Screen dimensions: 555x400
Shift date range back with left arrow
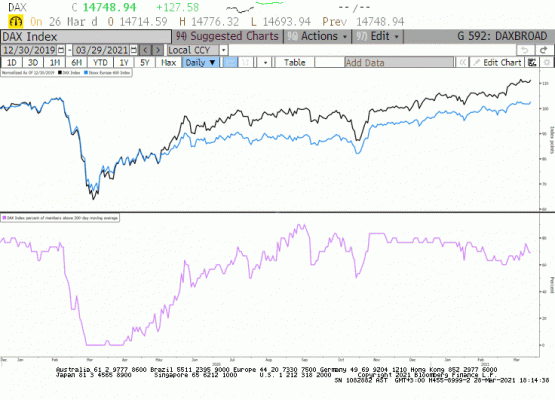tap(145, 50)
